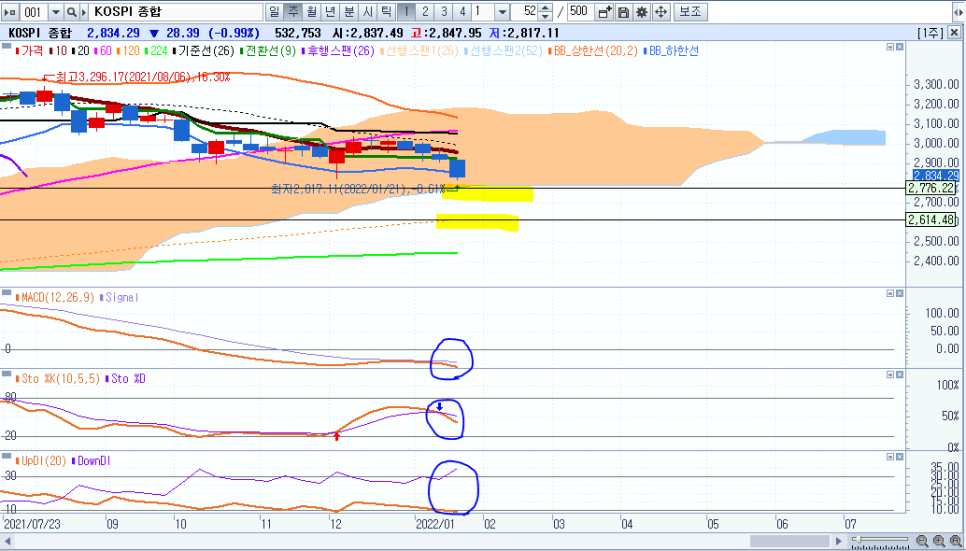Switch to daily chart with 일 button
Image resolution: width=966 pixels, height=551 pixels.
[274, 12]
